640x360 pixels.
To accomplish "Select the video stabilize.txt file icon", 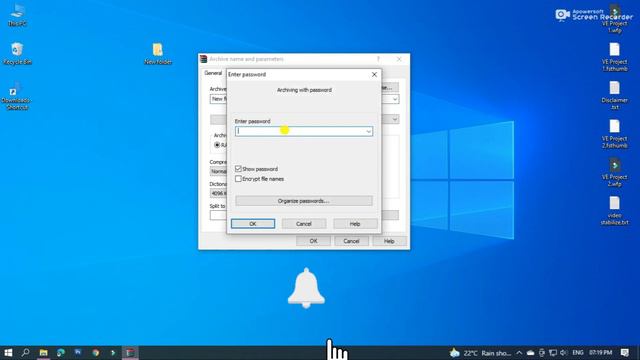I will pyautogui.click(x=614, y=211).
